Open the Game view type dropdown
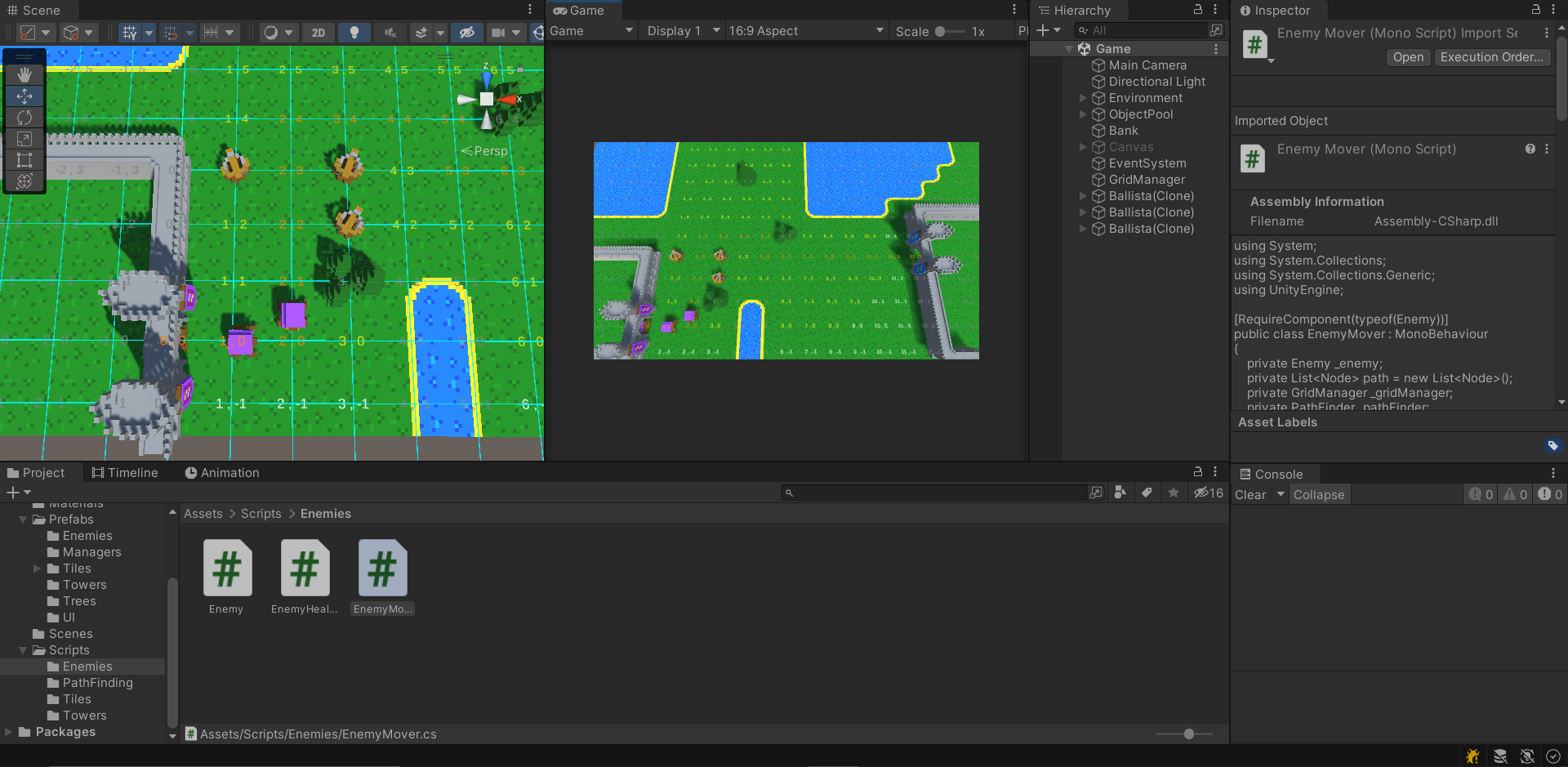 pos(591,31)
